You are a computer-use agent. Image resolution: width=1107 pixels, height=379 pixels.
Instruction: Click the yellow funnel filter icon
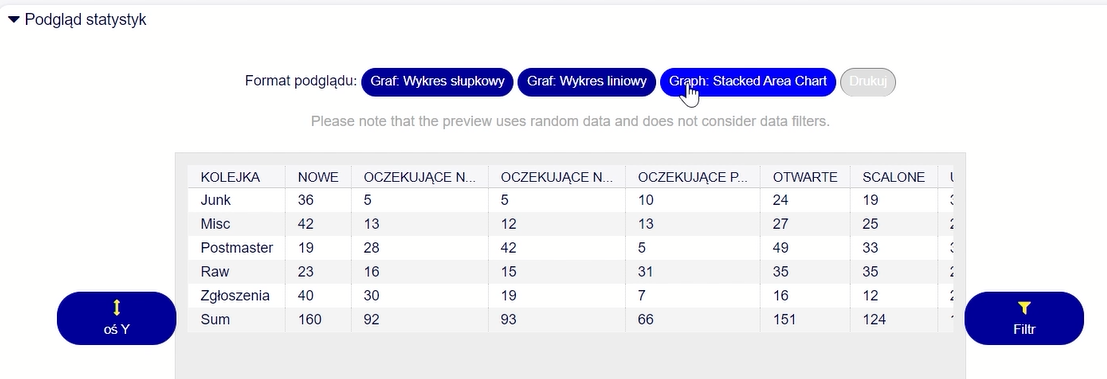point(1024,308)
